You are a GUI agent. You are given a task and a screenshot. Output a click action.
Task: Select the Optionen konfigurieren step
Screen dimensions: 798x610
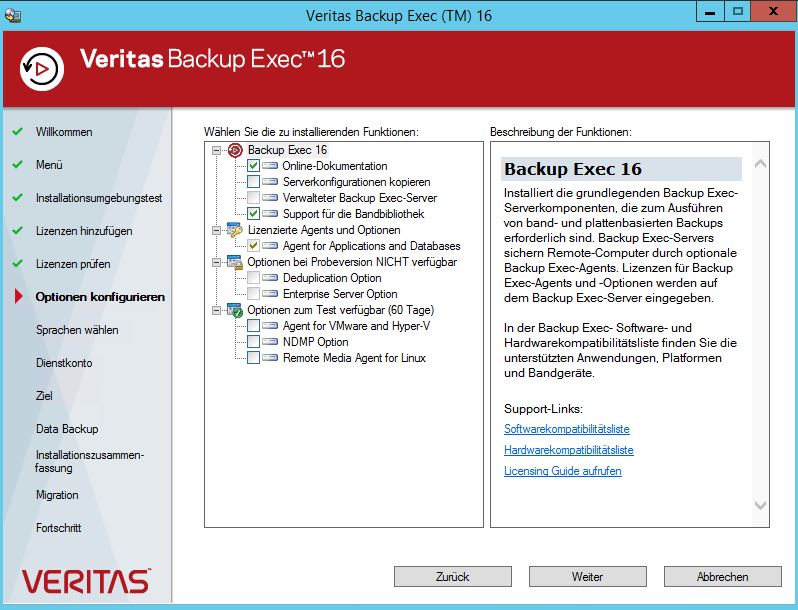pyautogui.click(x=100, y=297)
